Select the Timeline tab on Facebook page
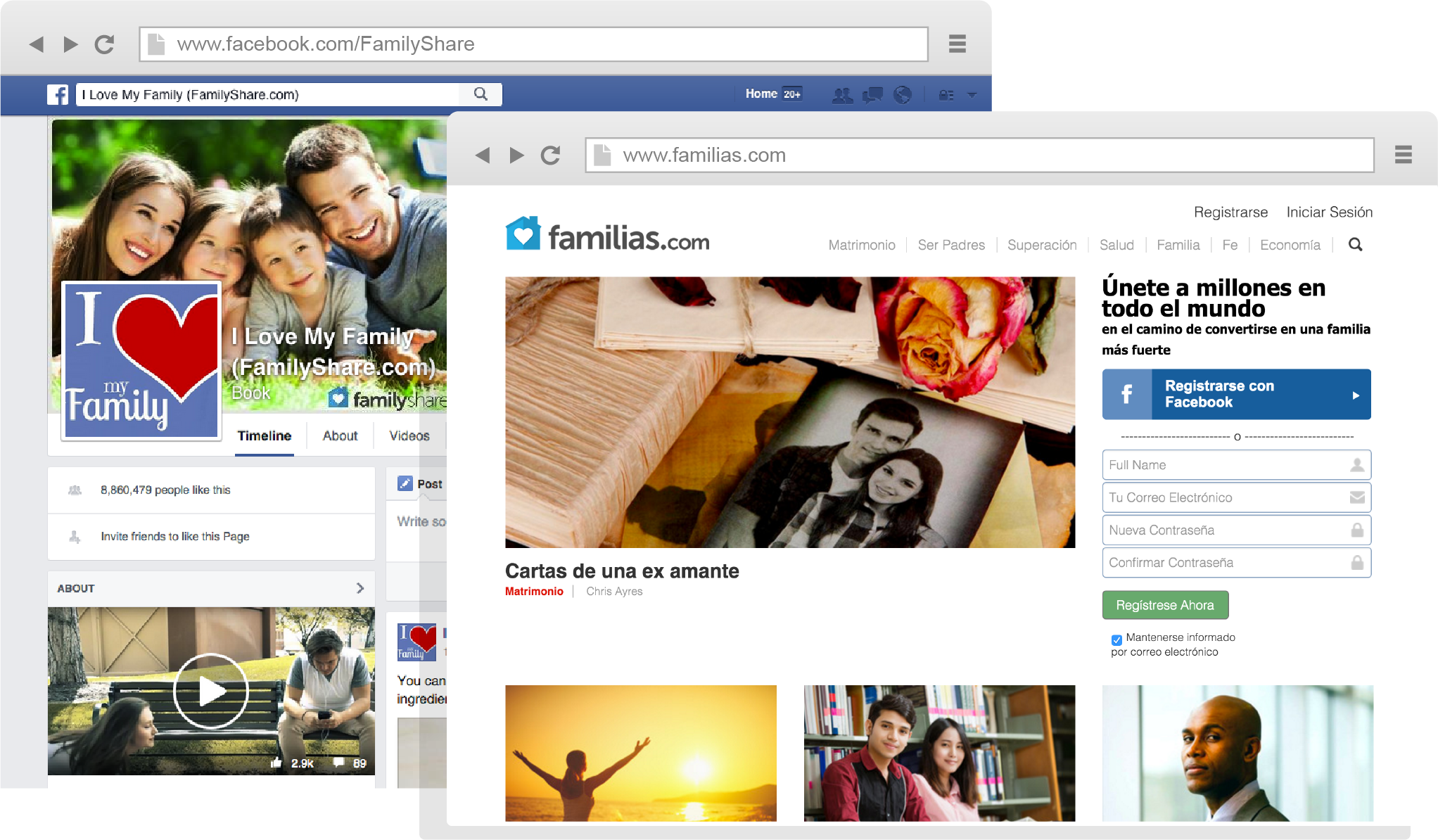 (x=265, y=435)
